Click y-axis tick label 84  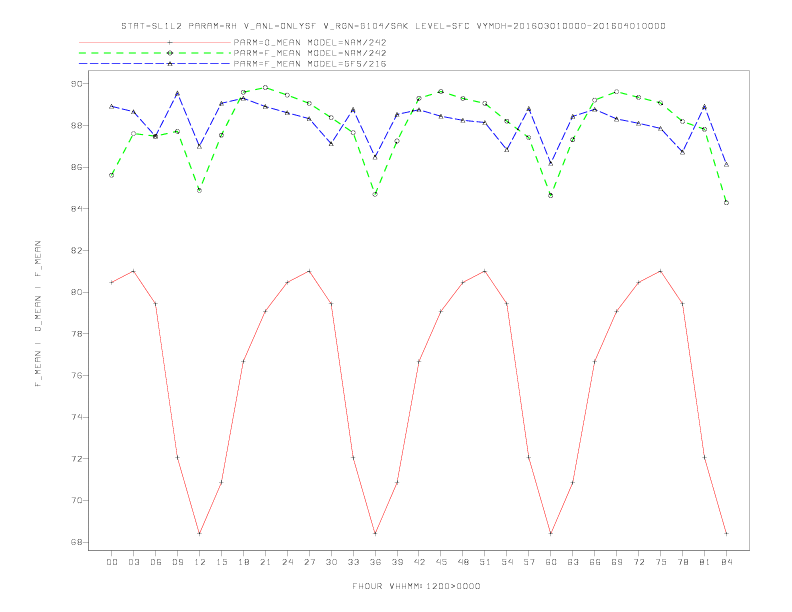[x=76, y=209]
